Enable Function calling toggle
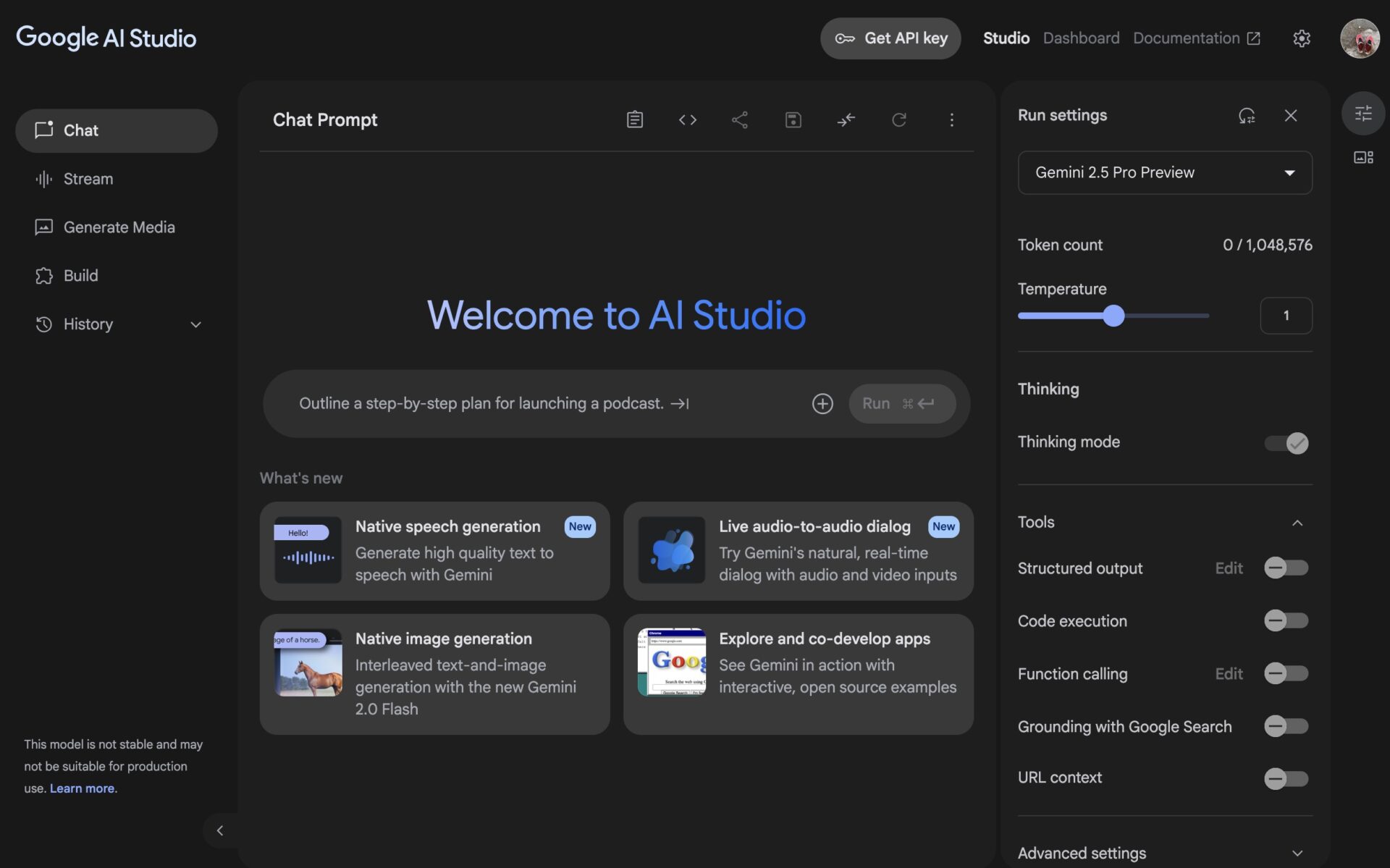 pyautogui.click(x=1286, y=673)
